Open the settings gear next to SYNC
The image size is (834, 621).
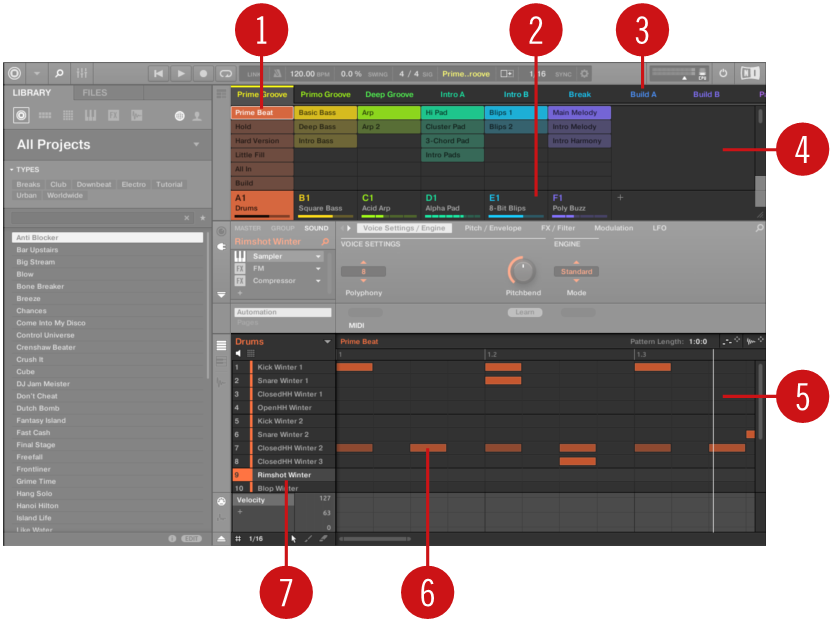tap(584, 74)
